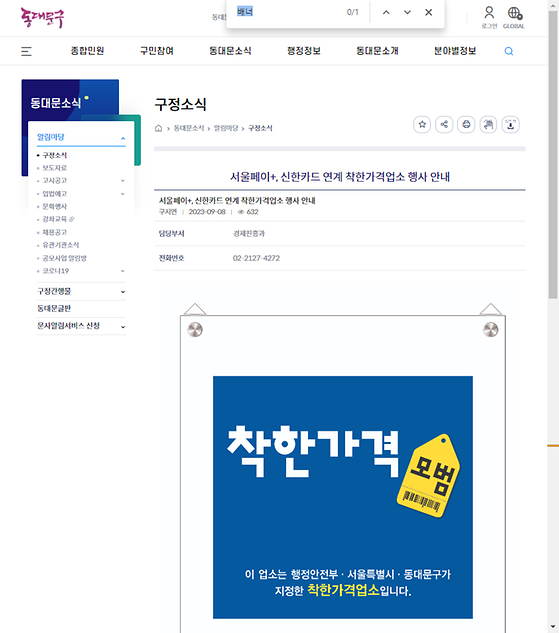Open 강좌교육 external link in sidebar
559x633 pixels.
tap(59, 219)
